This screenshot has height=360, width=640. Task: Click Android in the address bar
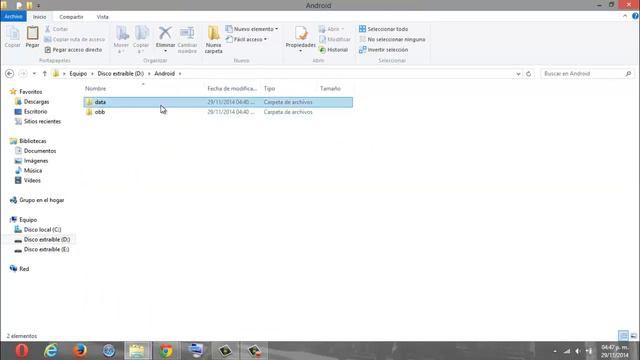(x=164, y=73)
